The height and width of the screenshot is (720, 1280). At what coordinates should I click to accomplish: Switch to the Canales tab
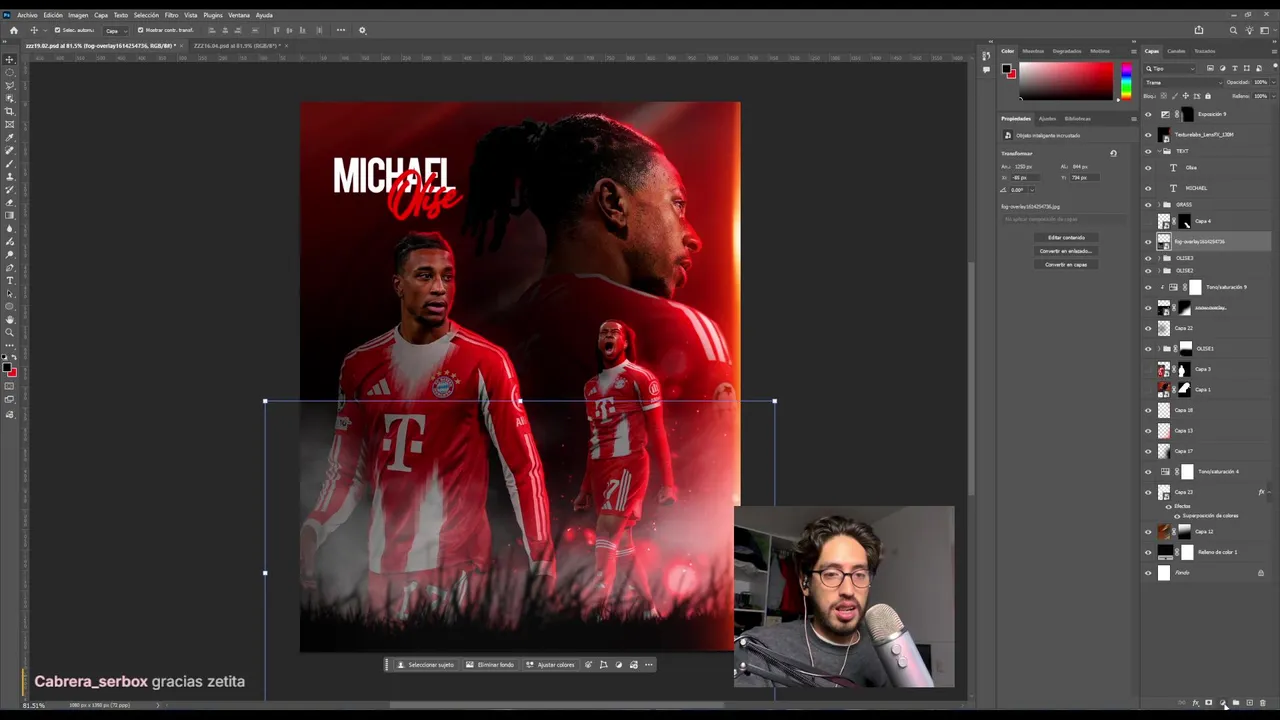pos(1176,51)
